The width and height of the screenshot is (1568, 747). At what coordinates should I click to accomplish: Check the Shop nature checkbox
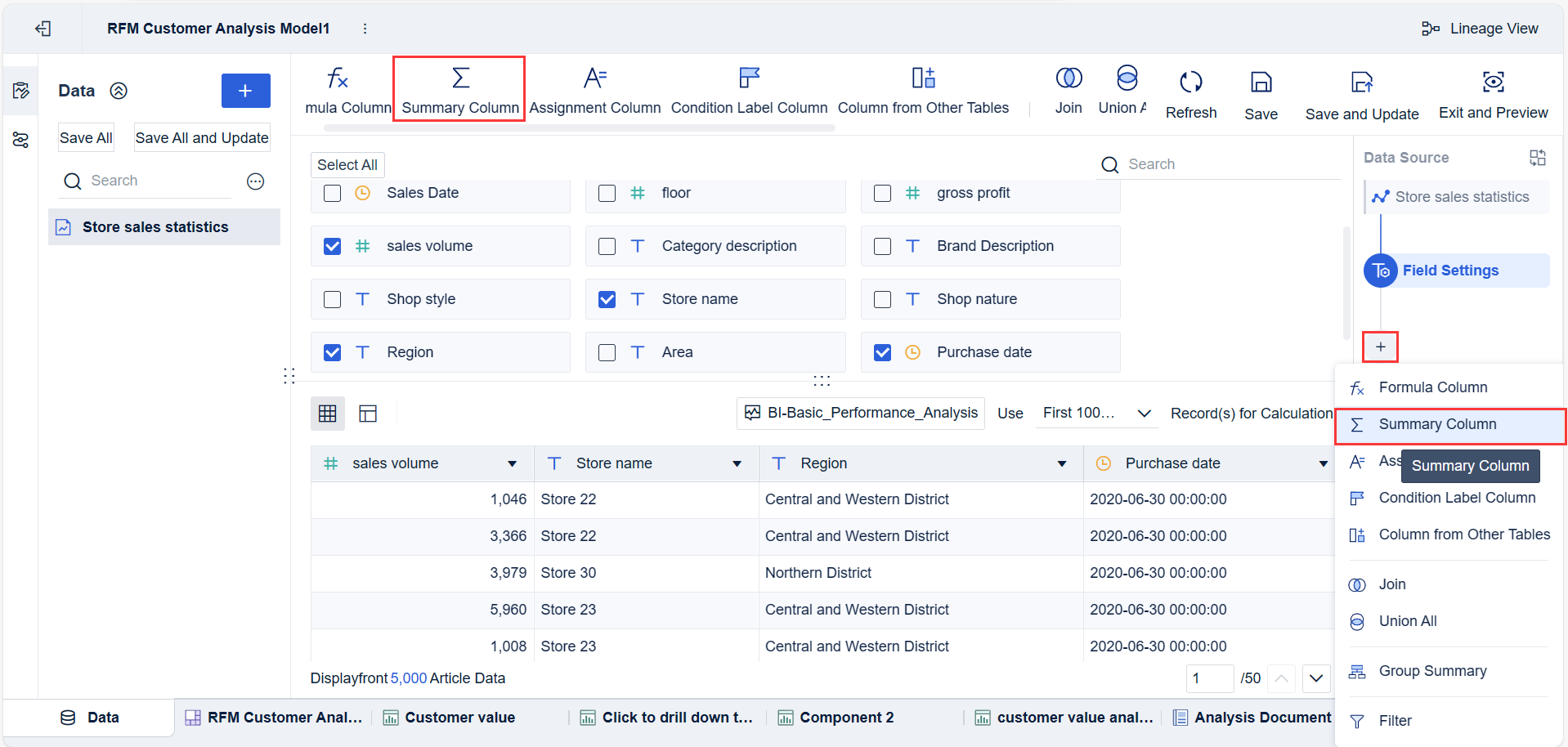pyautogui.click(x=882, y=300)
